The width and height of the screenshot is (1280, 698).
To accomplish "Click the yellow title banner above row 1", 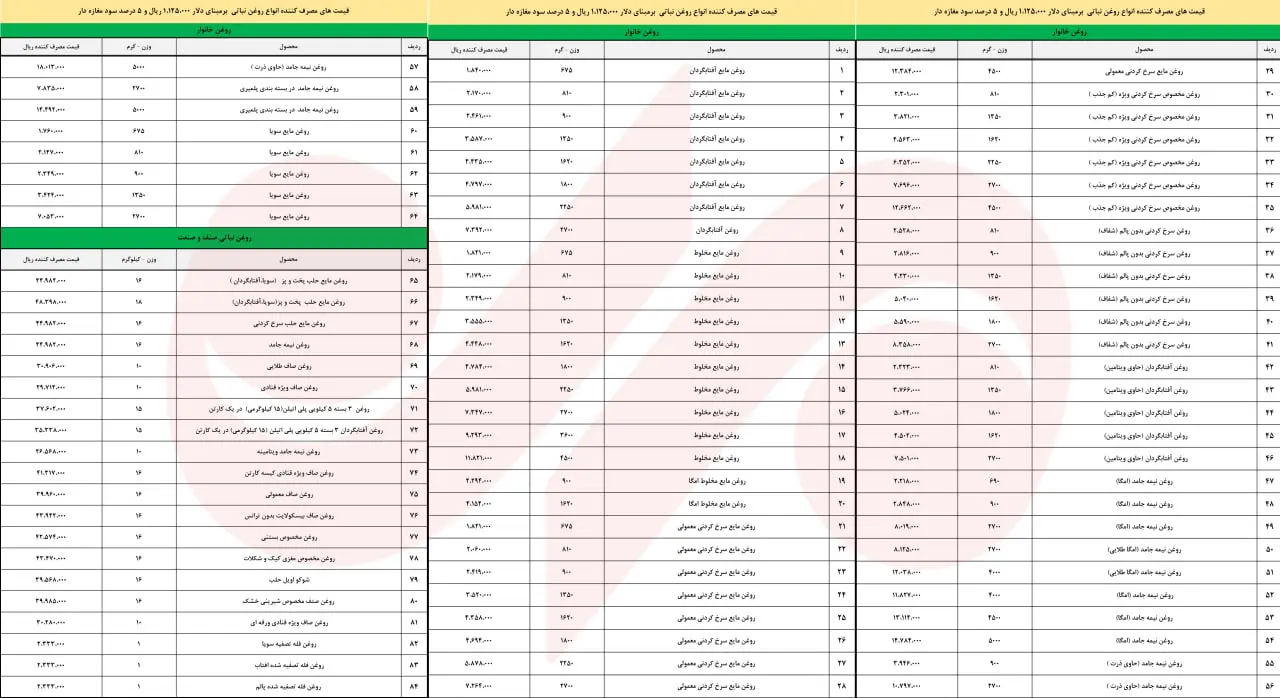I will click(x=641, y=11).
